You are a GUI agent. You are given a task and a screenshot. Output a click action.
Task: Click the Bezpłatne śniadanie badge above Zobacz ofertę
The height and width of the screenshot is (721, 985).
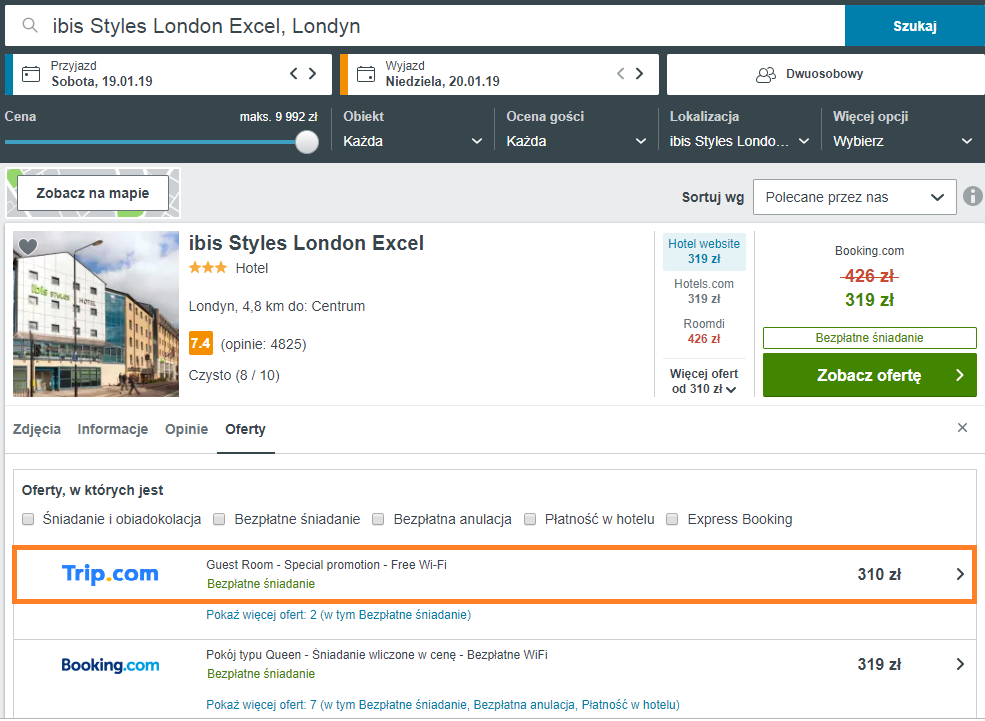coord(869,338)
